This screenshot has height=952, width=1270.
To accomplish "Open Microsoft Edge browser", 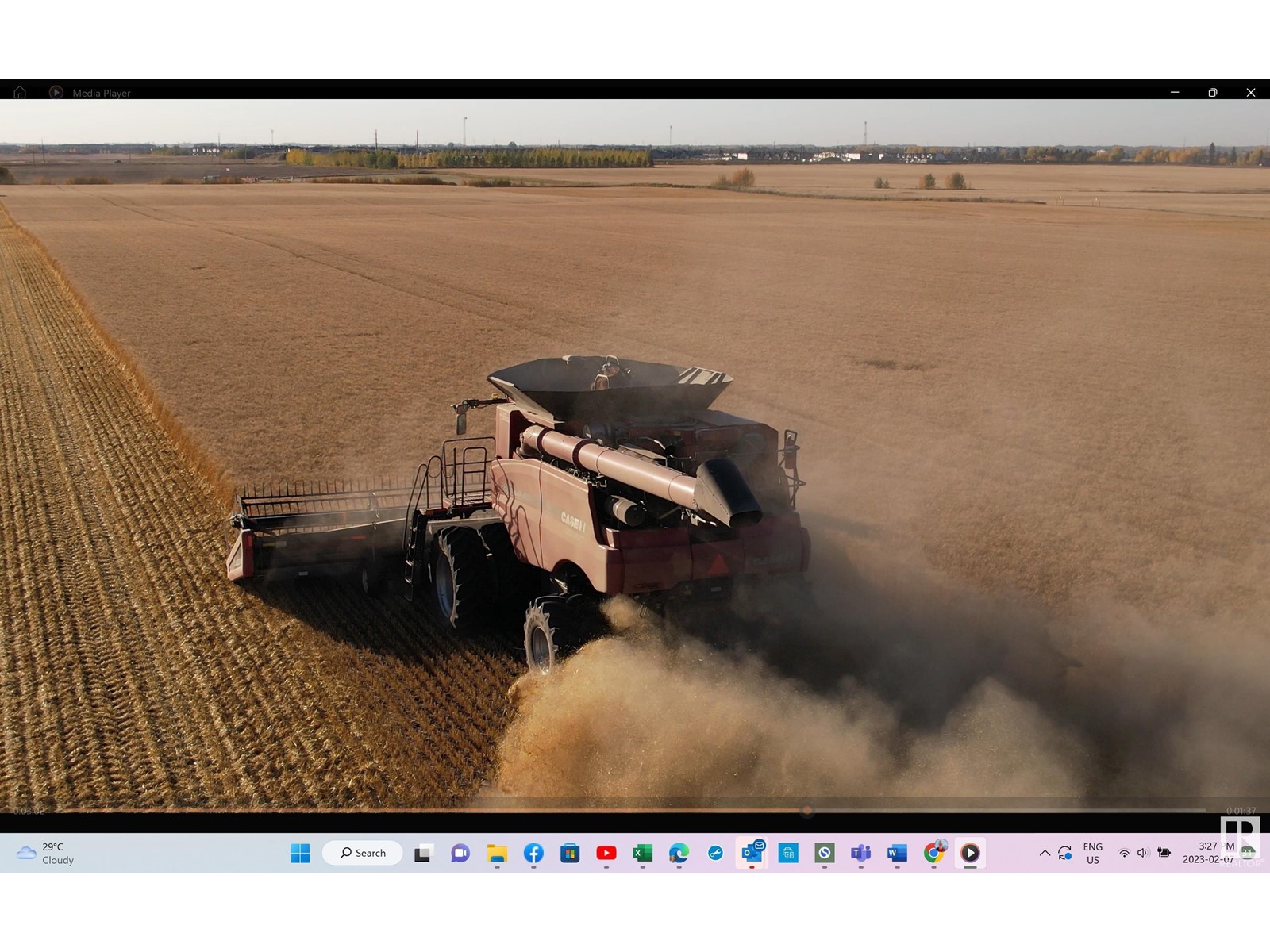I will [x=679, y=853].
